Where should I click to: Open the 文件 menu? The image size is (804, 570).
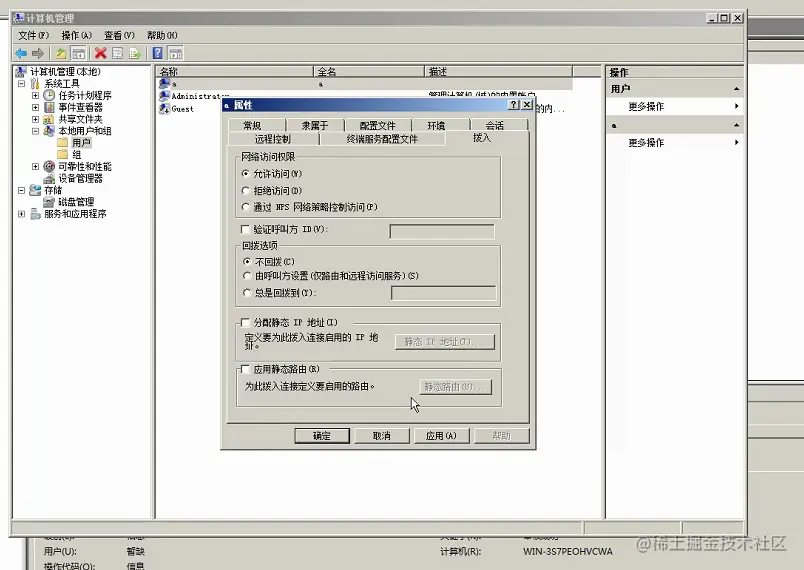33,35
